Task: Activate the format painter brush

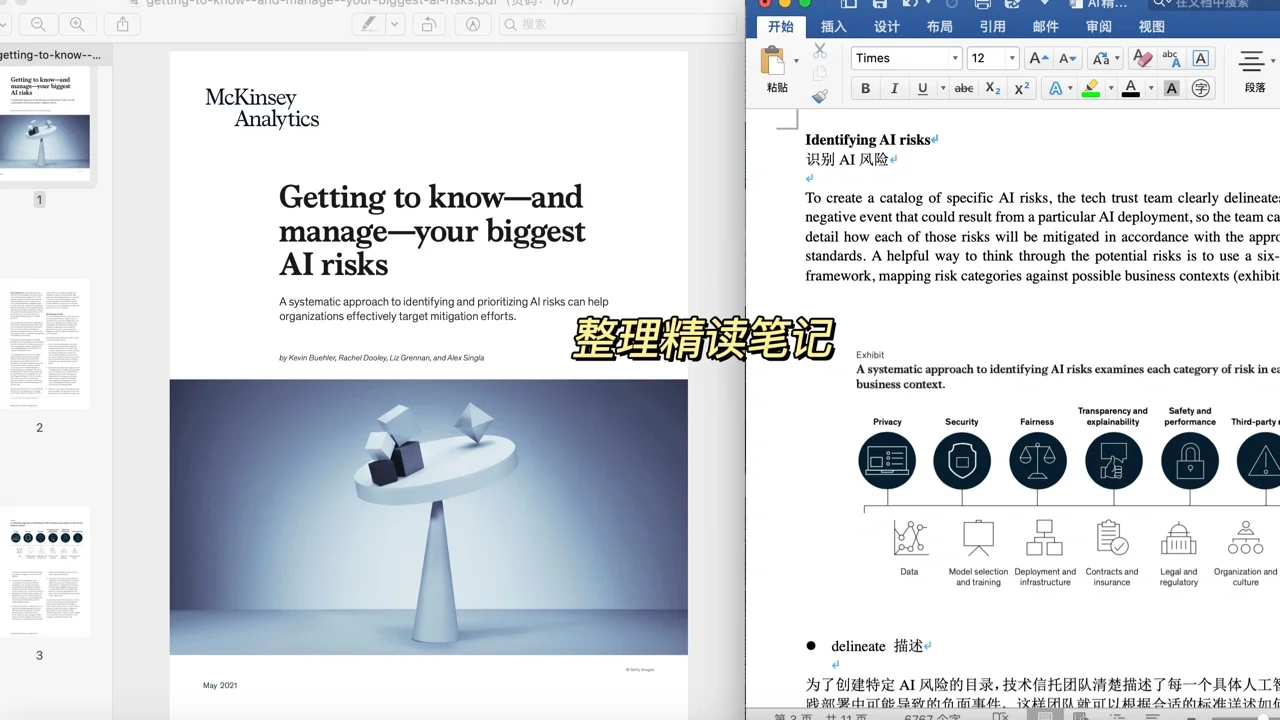Action: (820, 96)
